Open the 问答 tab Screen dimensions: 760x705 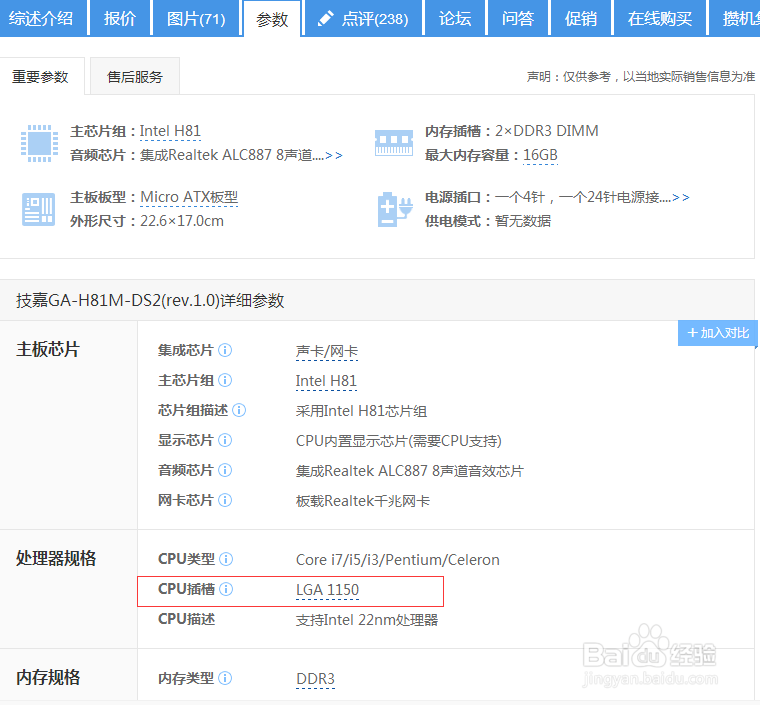click(x=518, y=18)
